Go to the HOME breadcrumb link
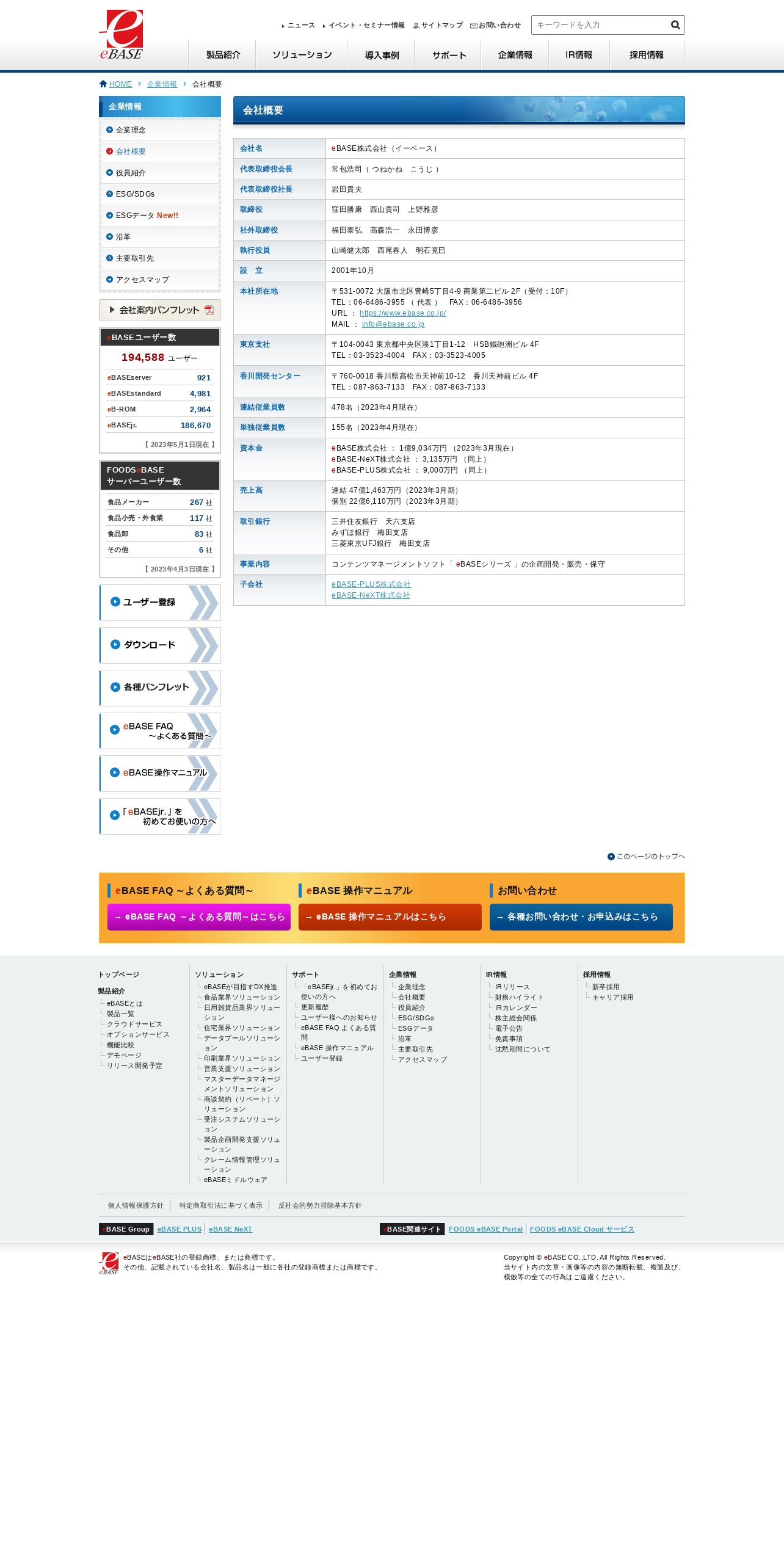Image resolution: width=784 pixels, height=1568 pixels. (x=120, y=84)
